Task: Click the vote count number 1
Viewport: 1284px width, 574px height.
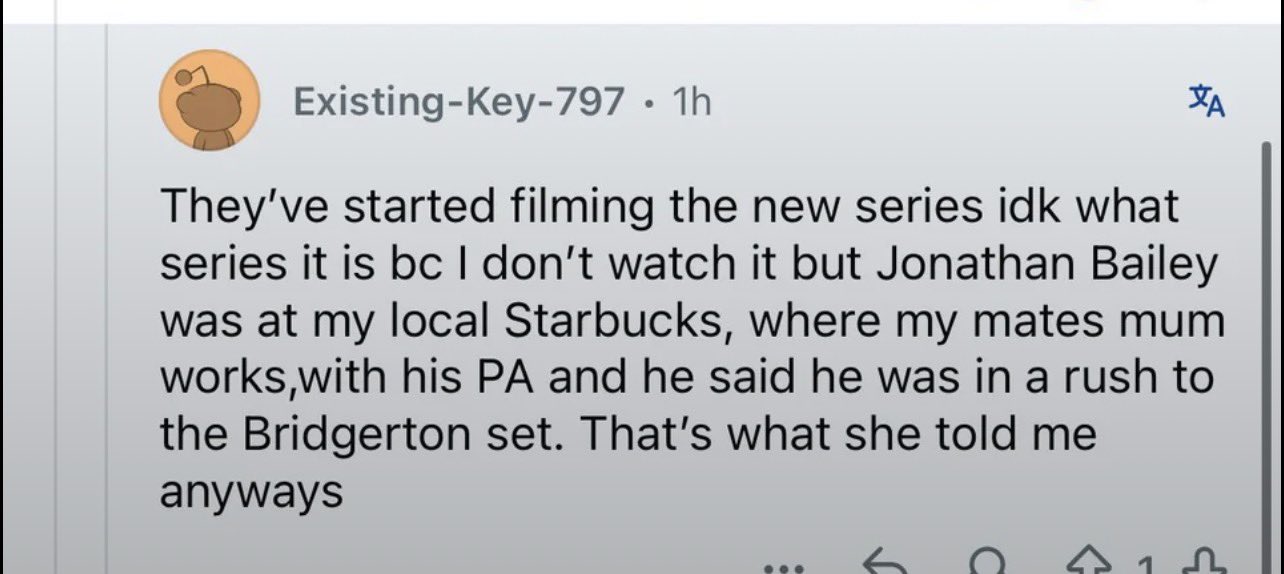Action: click(1146, 566)
